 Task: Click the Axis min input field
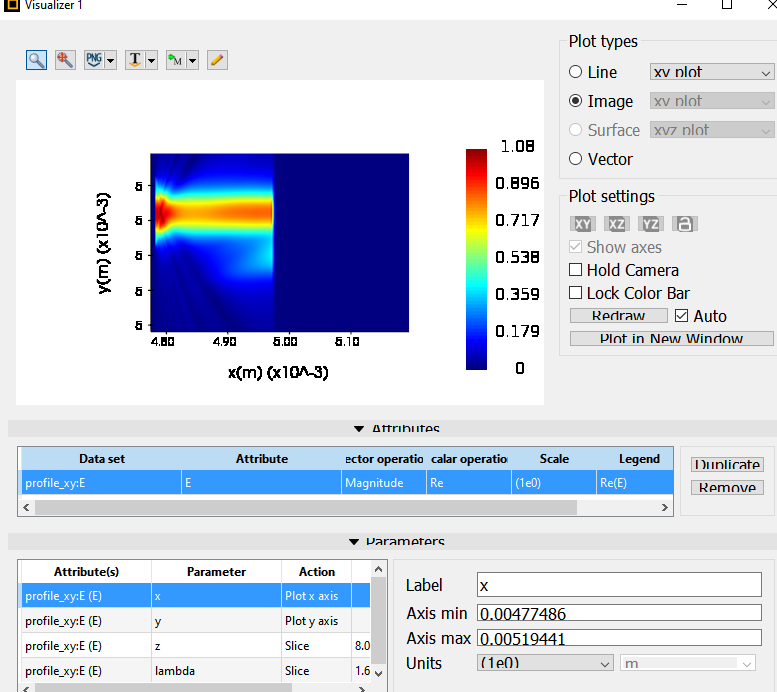pos(619,613)
